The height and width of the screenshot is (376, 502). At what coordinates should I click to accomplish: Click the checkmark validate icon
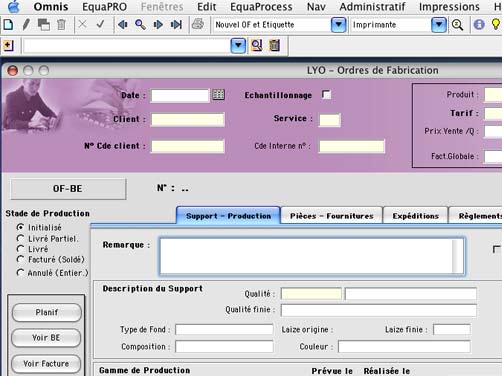point(100,24)
